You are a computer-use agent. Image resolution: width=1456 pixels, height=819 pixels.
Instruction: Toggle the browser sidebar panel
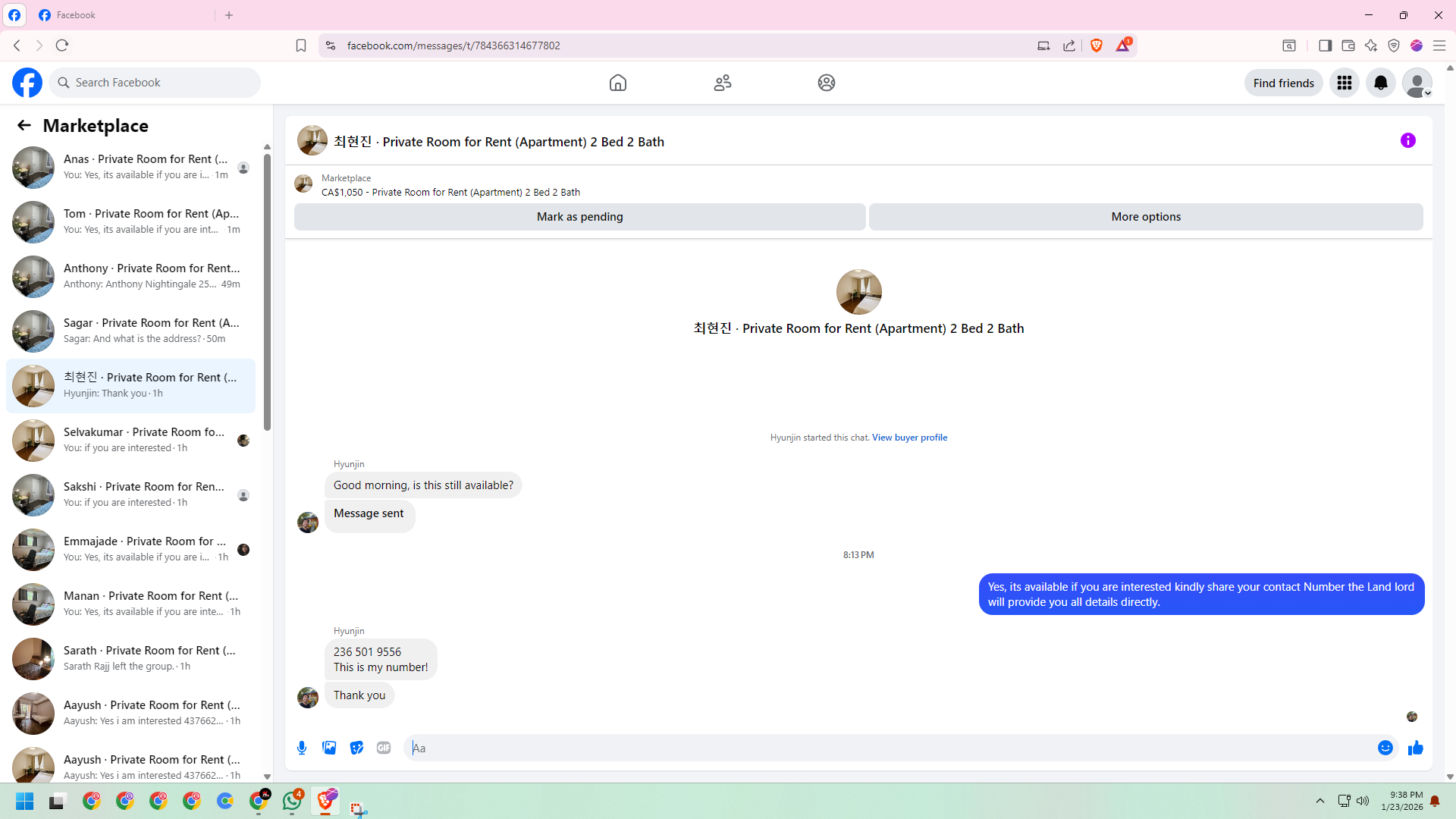pyautogui.click(x=1325, y=45)
